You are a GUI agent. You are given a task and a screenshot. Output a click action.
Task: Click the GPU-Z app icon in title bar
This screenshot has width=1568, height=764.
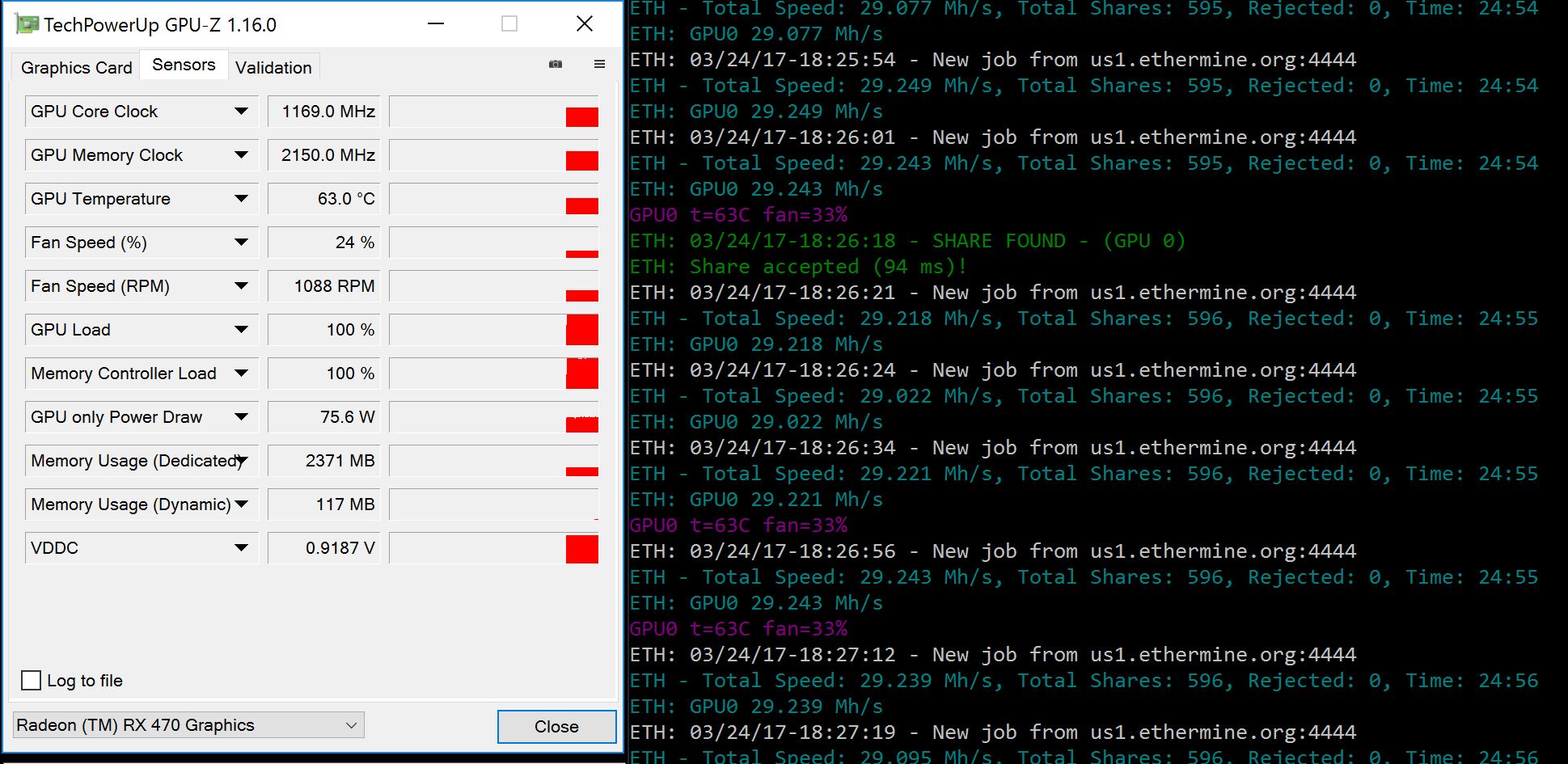(27, 24)
